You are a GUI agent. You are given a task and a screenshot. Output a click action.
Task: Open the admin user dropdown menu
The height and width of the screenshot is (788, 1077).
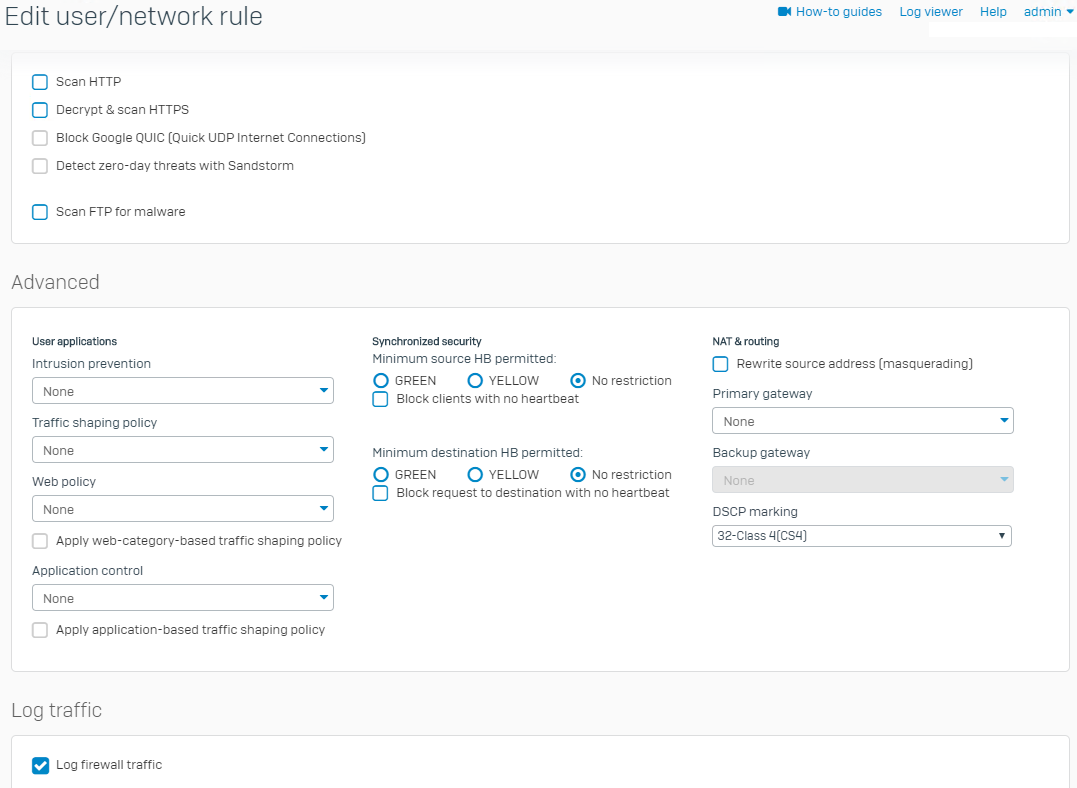[1048, 12]
